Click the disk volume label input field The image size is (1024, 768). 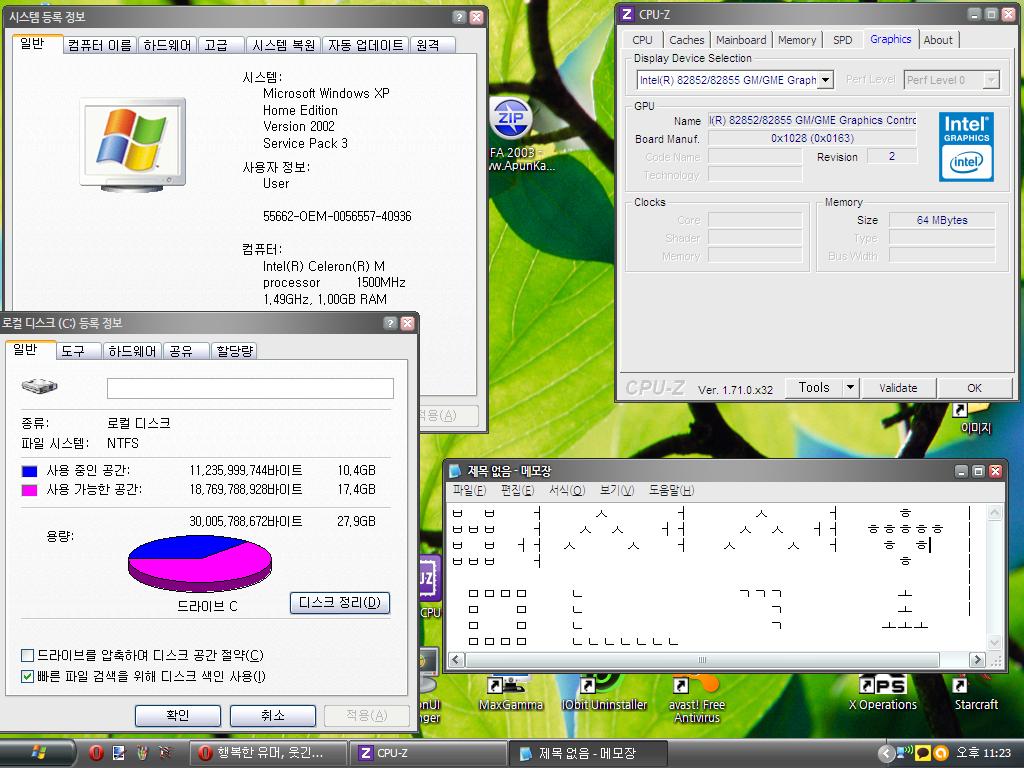[x=250, y=388]
